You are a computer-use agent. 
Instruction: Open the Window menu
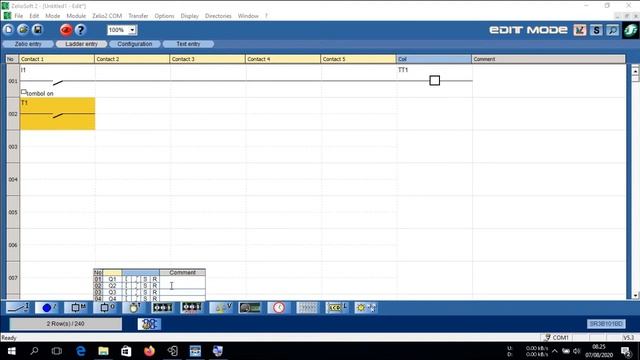[248, 16]
